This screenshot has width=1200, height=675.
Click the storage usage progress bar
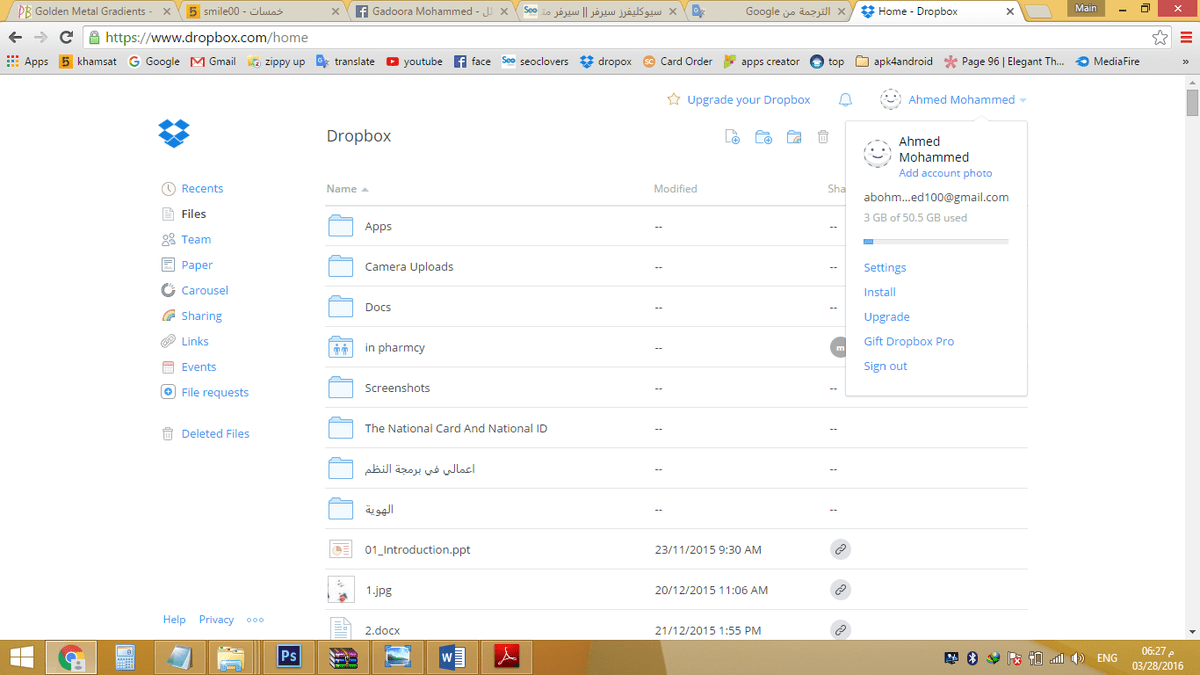click(935, 240)
